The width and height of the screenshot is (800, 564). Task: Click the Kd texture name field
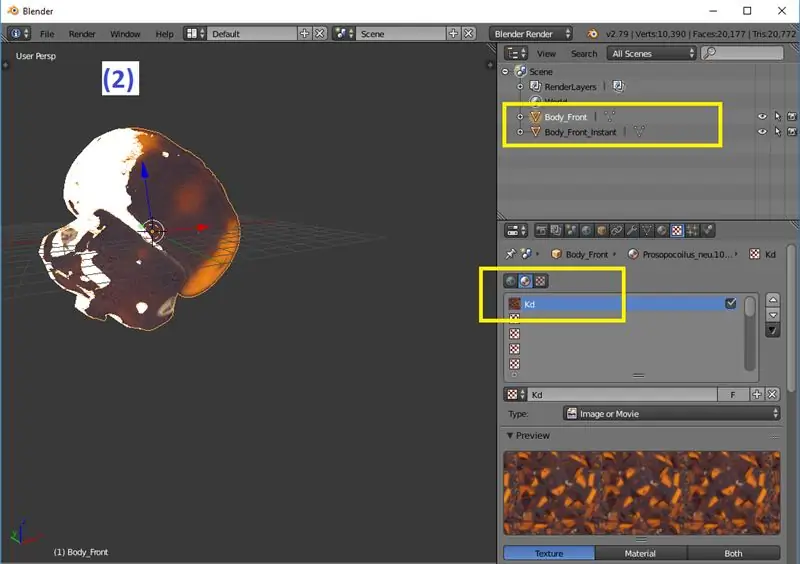(x=620, y=395)
